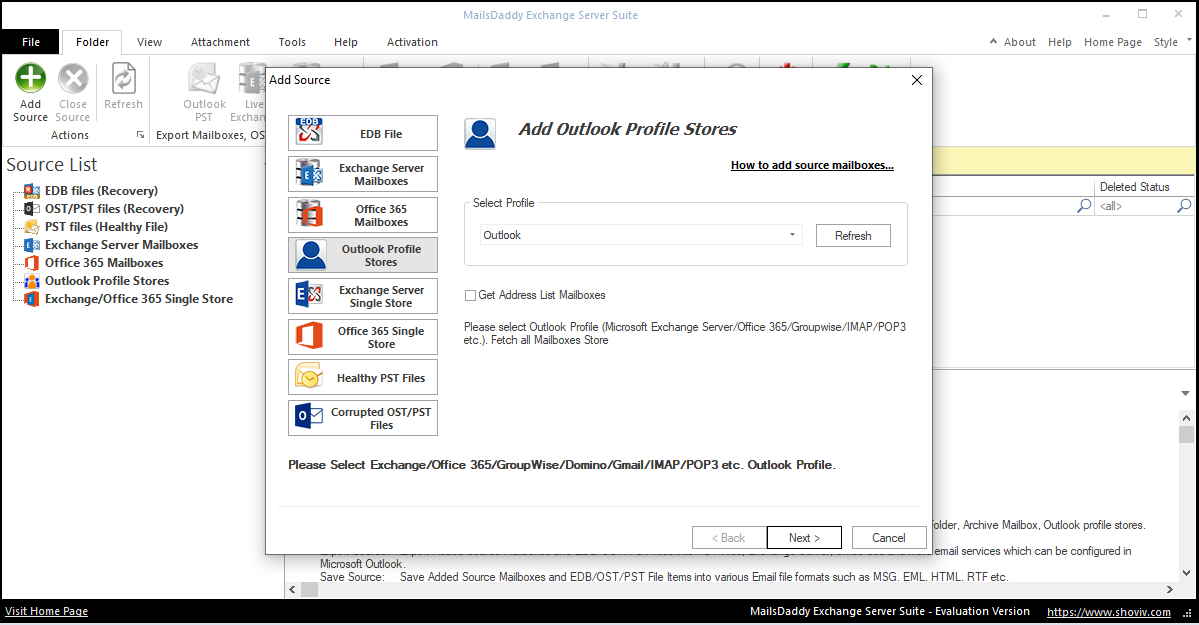Open the www.shoviv.com link
Screen dimensions: 1199x625
coord(1109,612)
